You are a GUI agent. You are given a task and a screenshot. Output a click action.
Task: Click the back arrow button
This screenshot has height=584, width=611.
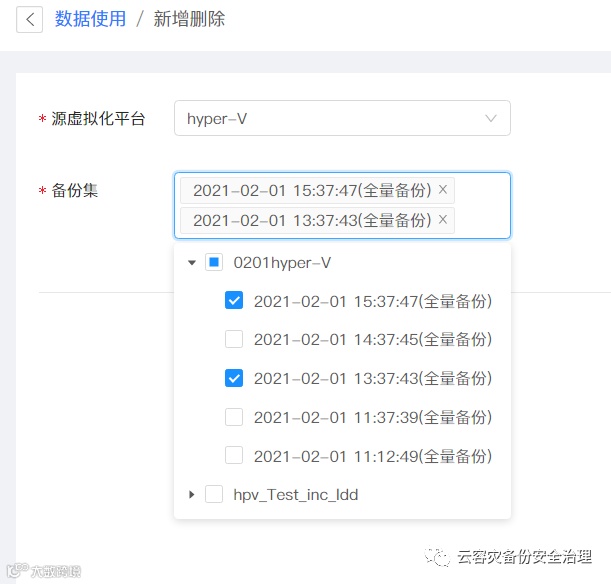[x=29, y=19]
